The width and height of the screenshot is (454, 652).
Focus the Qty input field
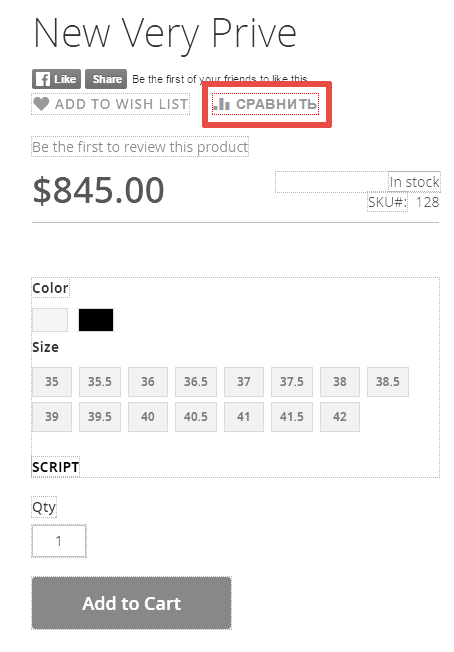[59, 541]
